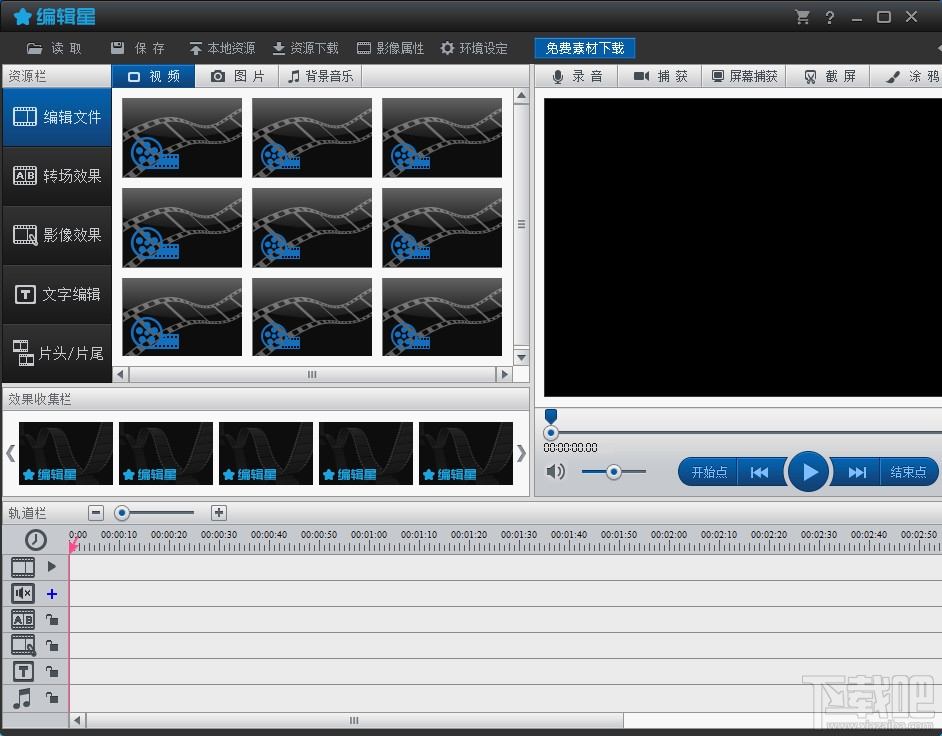Screen dimensions: 942x736
Task: Switch to the 背景音乐 music tab
Action: (x=320, y=76)
